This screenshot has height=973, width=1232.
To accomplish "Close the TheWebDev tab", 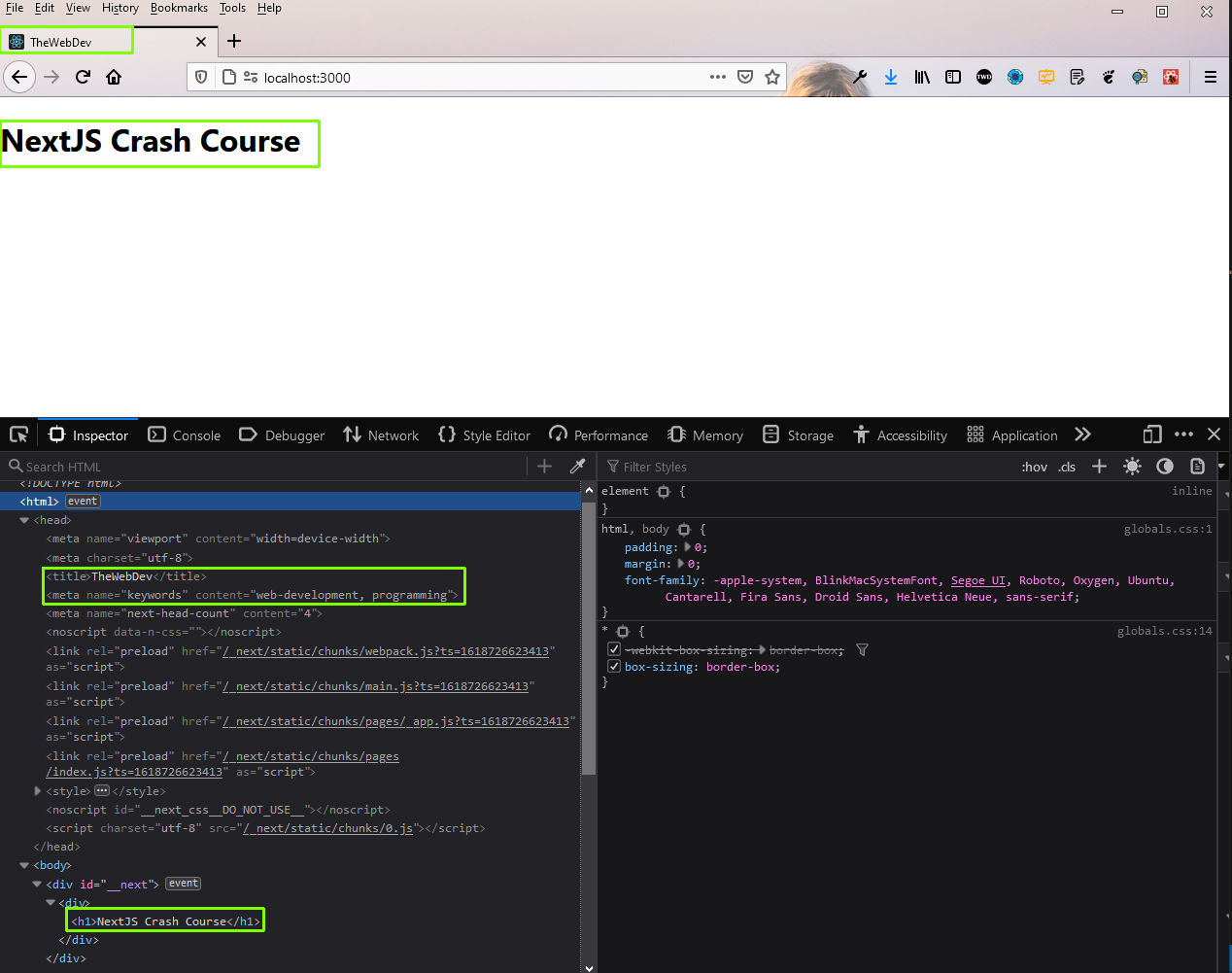I will tap(201, 42).
